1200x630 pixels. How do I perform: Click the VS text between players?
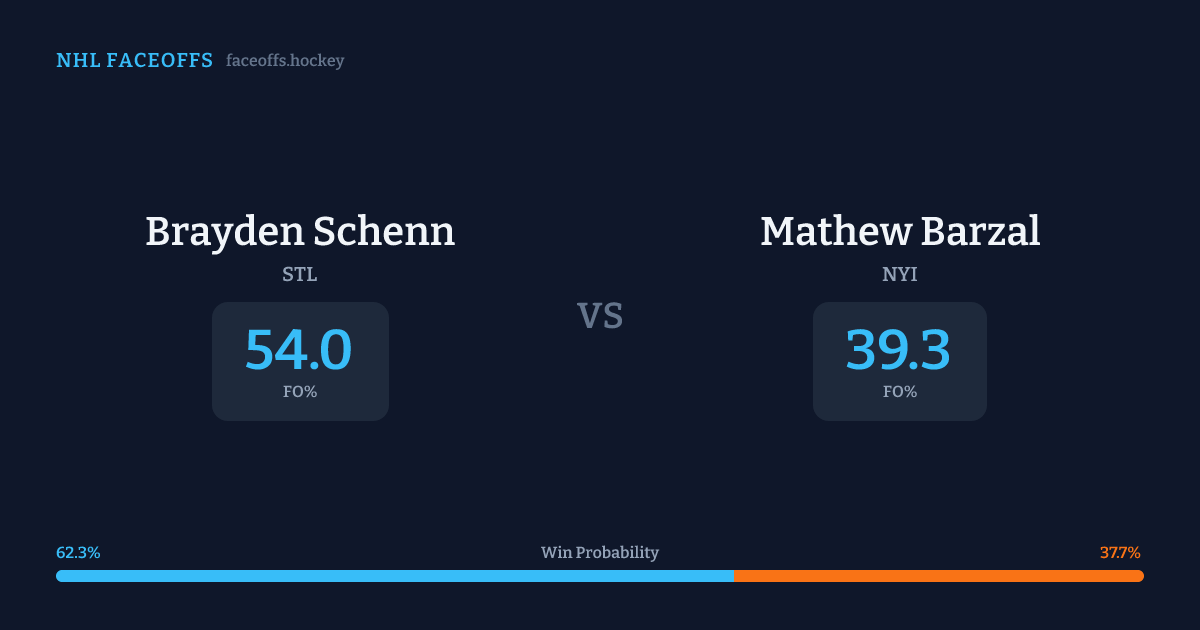600,316
